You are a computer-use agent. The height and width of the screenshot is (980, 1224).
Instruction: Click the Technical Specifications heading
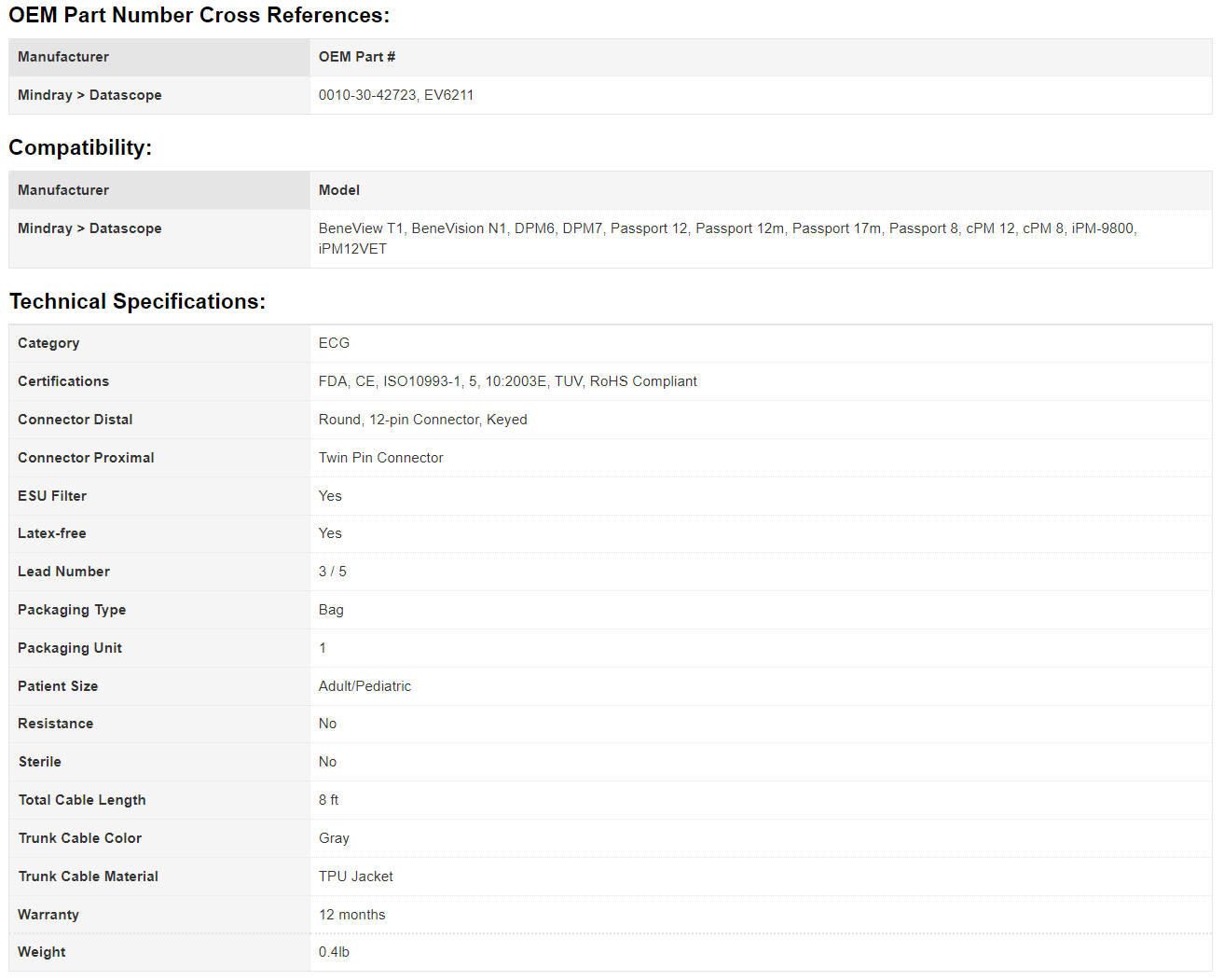point(137,302)
